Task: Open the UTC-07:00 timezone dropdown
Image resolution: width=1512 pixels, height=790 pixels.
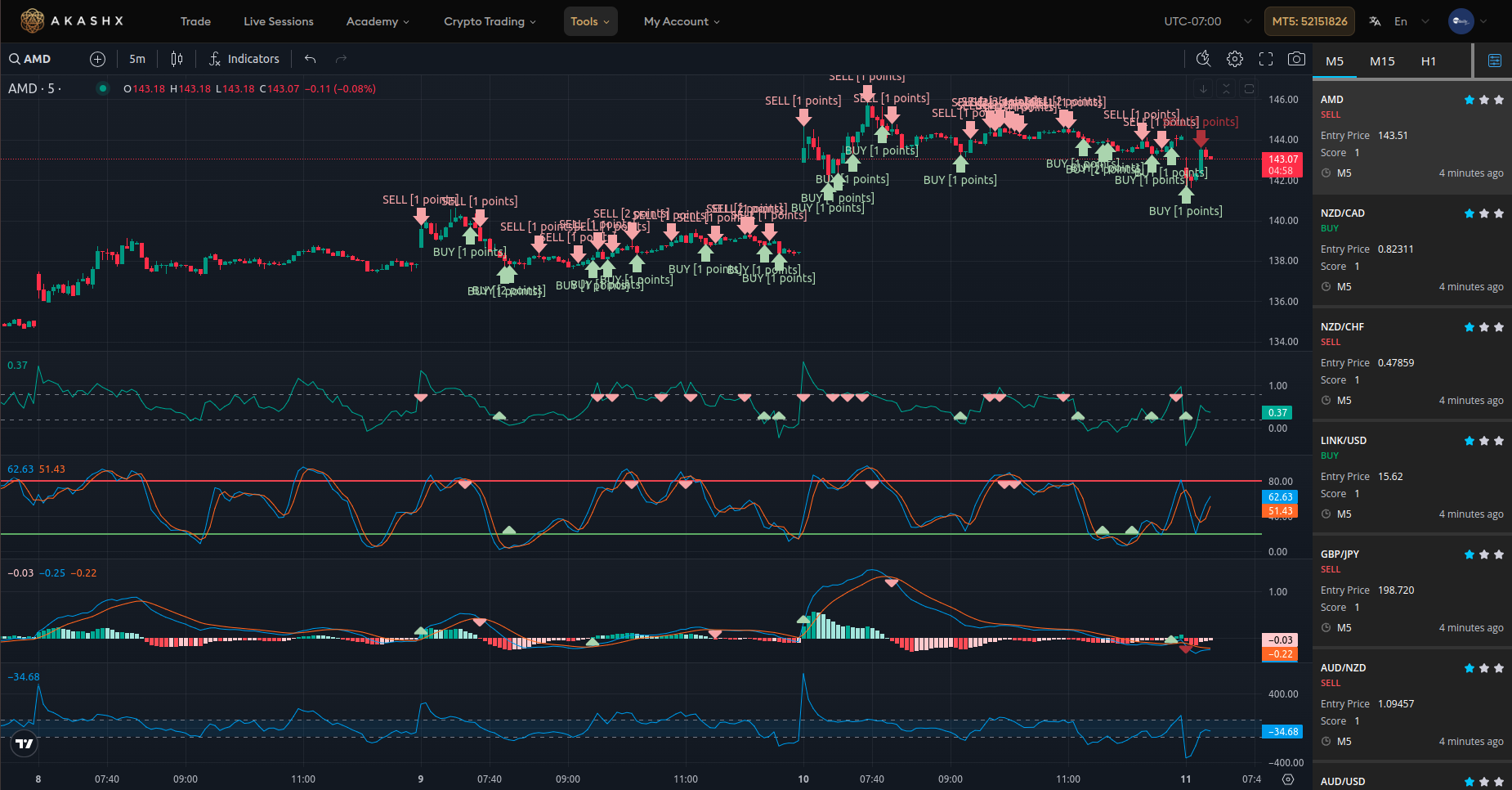Action: [1207, 21]
